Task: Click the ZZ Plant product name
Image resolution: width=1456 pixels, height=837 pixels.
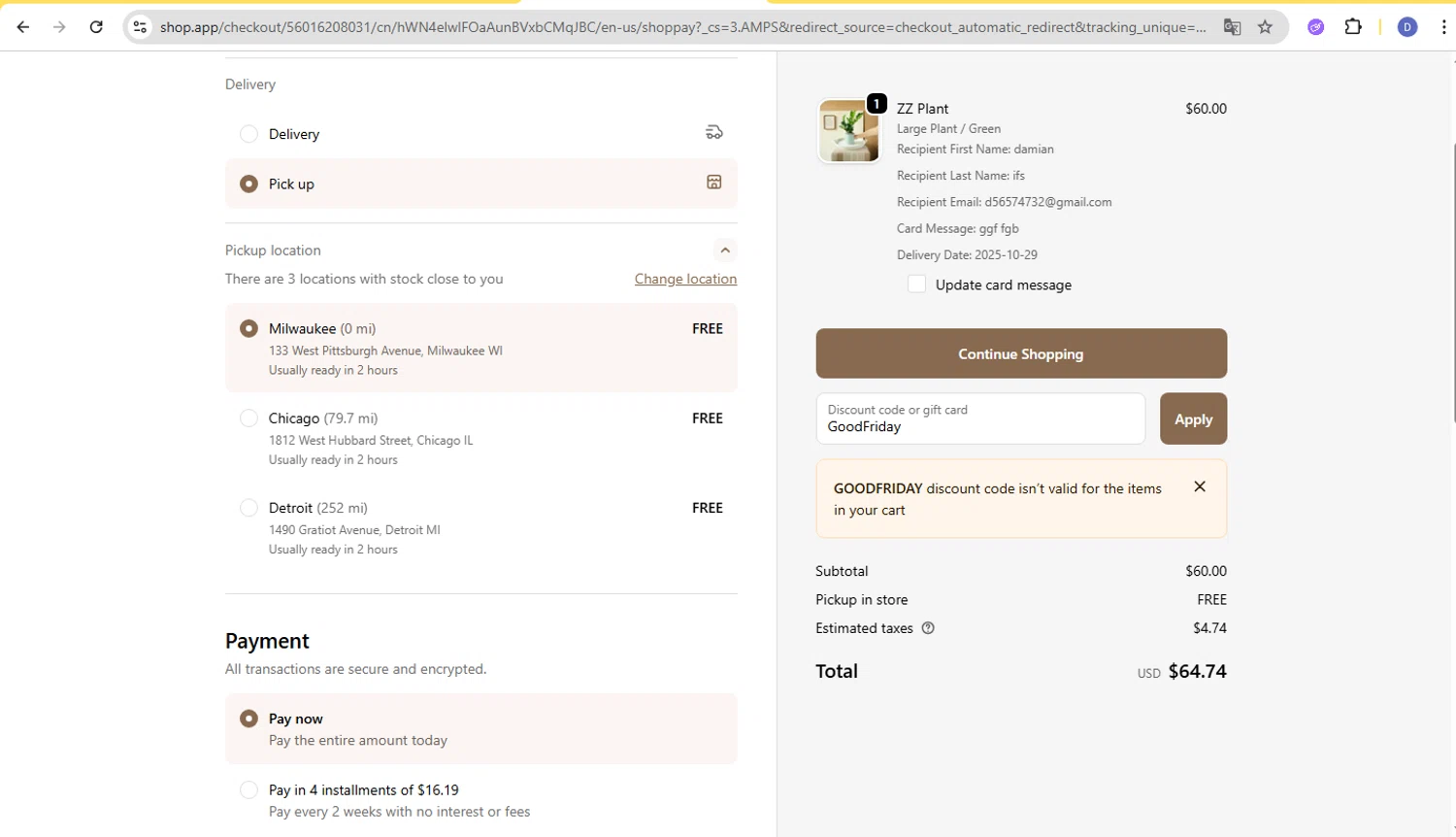Action: tap(922, 109)
